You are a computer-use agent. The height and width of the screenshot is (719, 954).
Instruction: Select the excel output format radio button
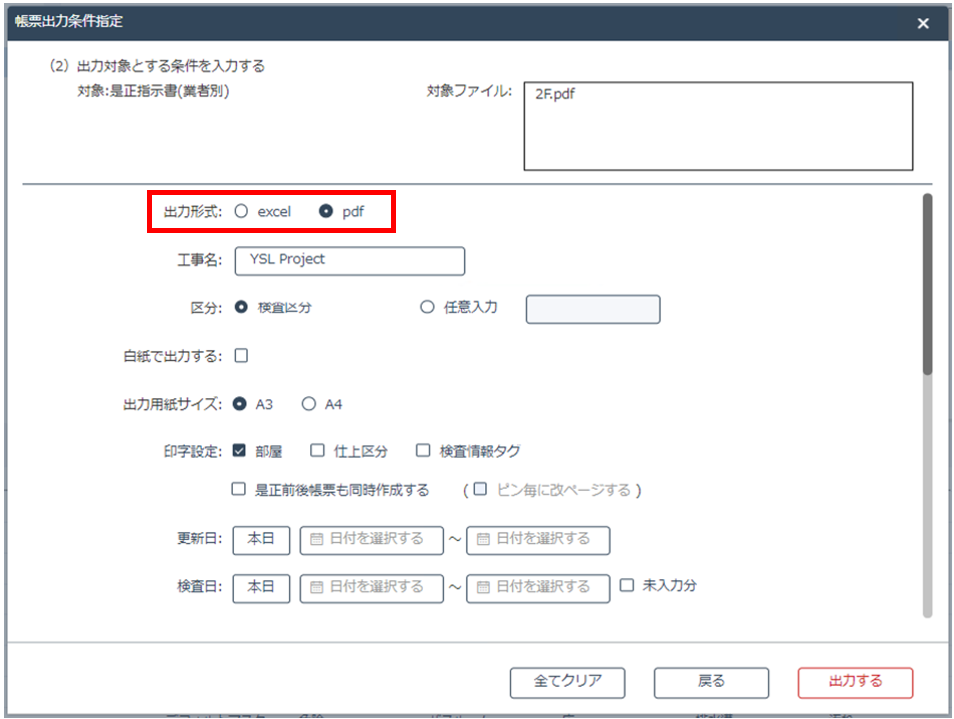click(241, 212)
